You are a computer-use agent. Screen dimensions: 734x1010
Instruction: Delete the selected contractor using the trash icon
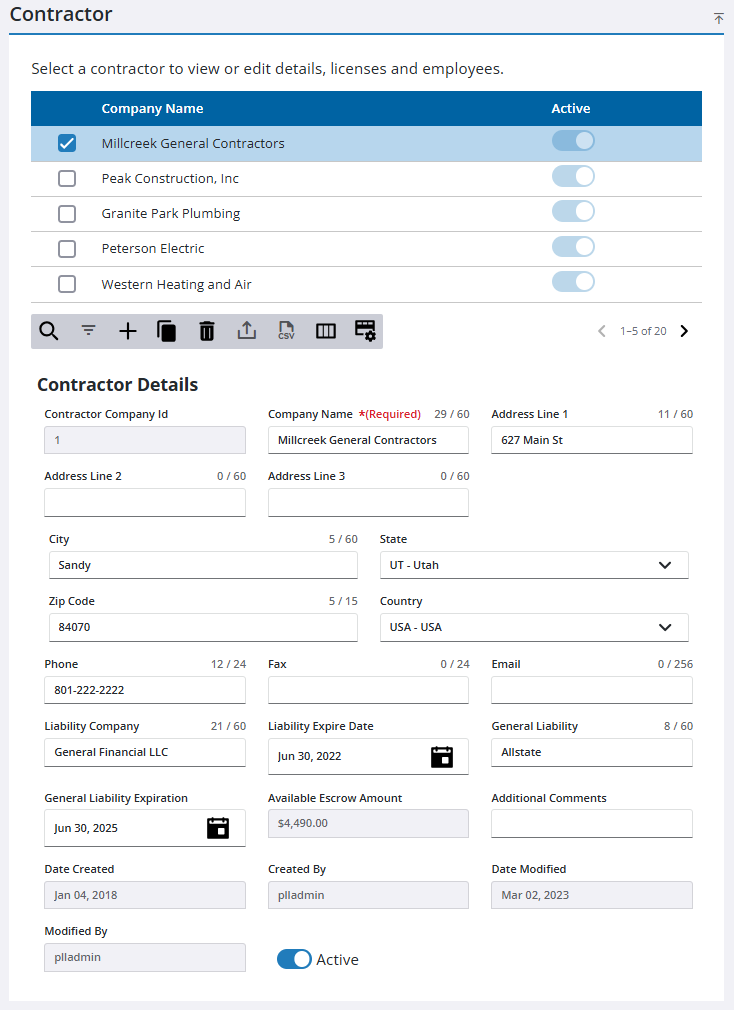click(x=206, y=330)
